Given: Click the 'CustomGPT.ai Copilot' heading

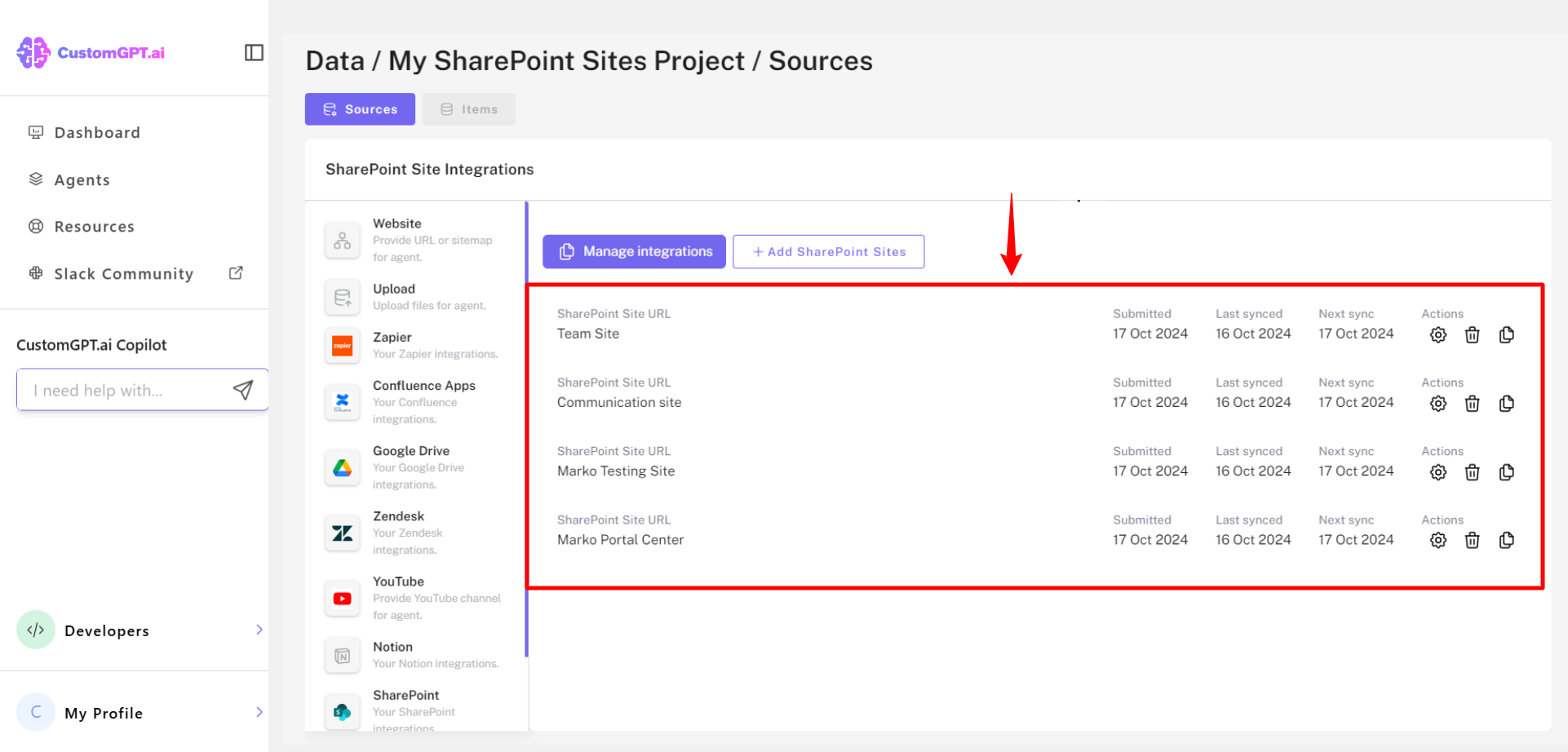Looking at the screenshot, I should click(x=91, y=345).
